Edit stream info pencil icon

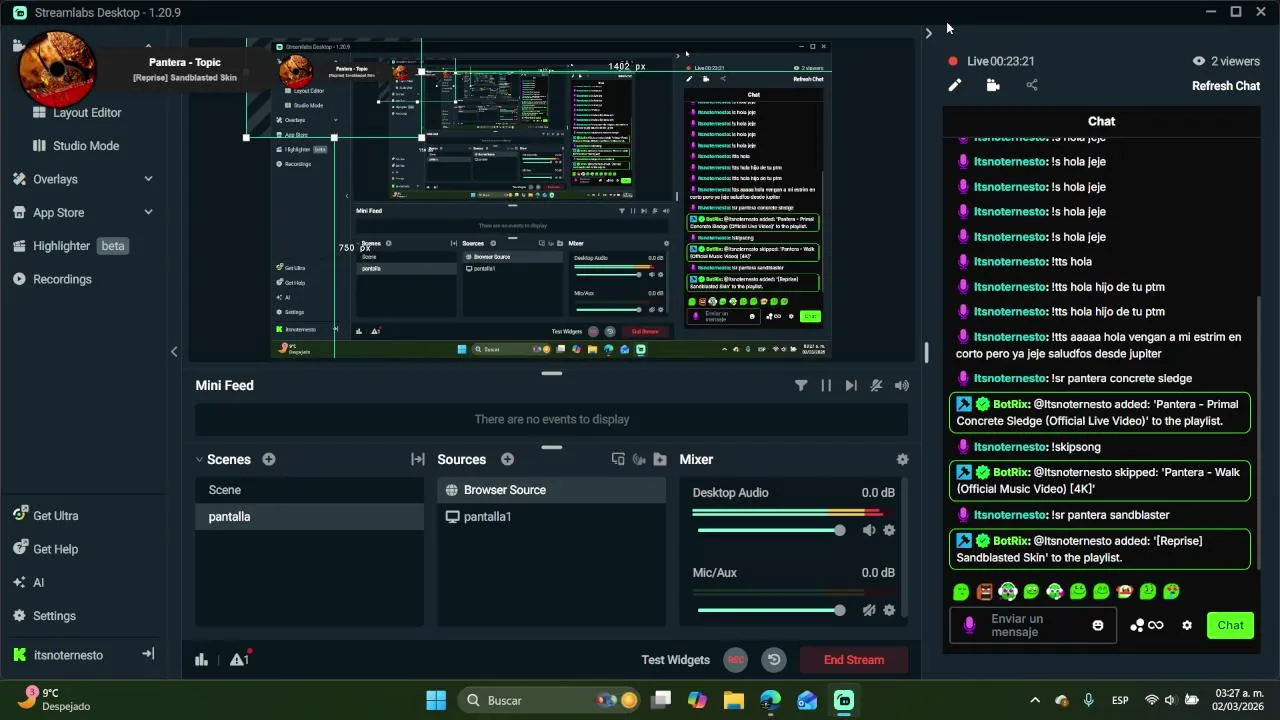(955, 85)
